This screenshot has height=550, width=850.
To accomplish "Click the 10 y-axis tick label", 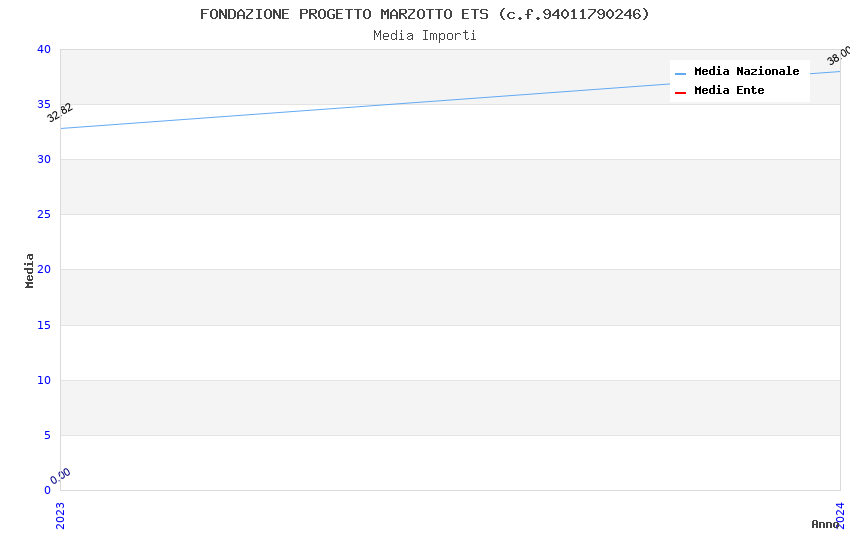I will 44,381.
